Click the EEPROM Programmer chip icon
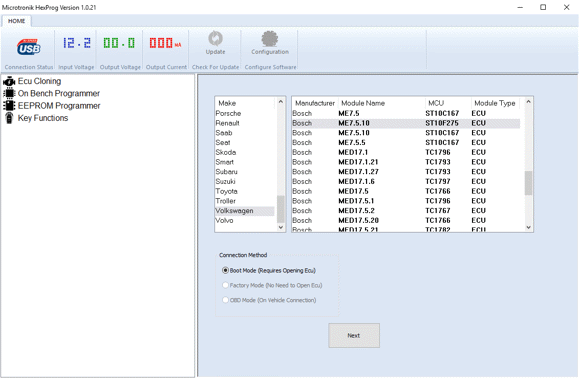Screen dimensions: 579x378 point(9,106)
